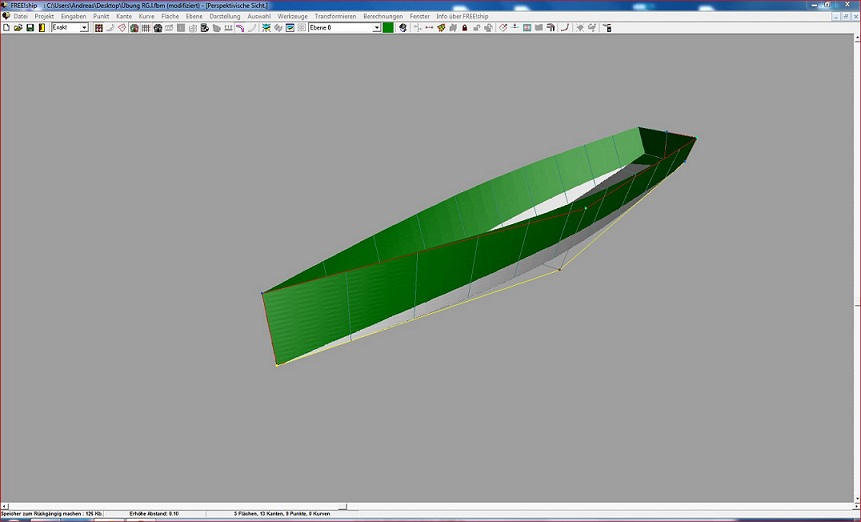Viewport: 861px width, 522px height.
Task: Click the Open file folder icon
Action: click(18, 28)
